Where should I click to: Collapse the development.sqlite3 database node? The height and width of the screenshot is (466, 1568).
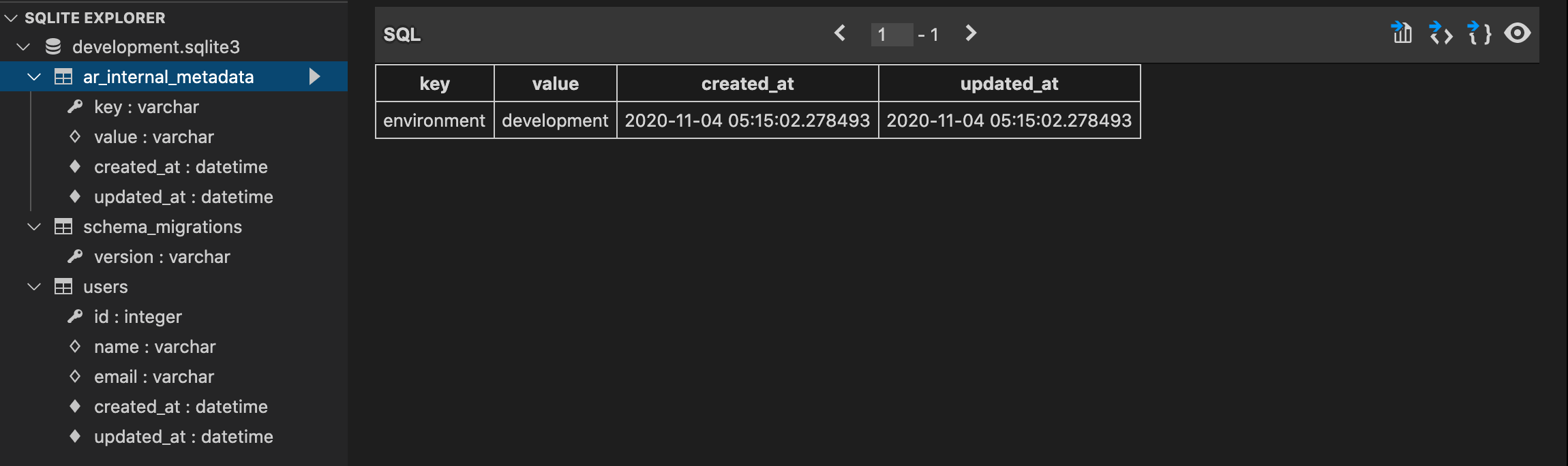[x=24, y=46]
